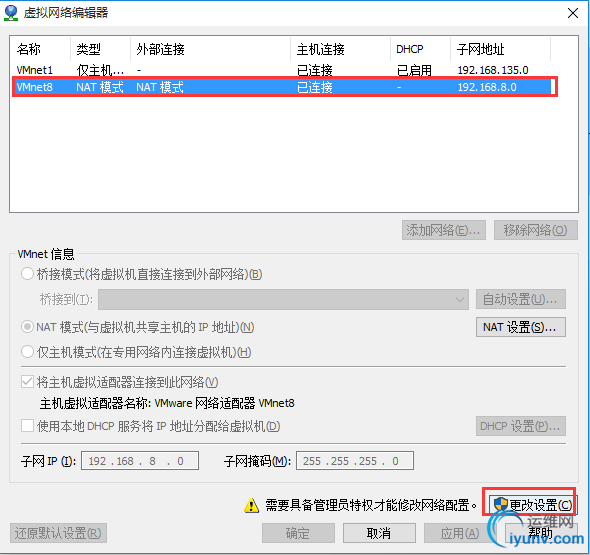The image size is (590, 555).
Task: Click the 192.168.135.0 subnet cell
Action: click(x=493, y=70)
